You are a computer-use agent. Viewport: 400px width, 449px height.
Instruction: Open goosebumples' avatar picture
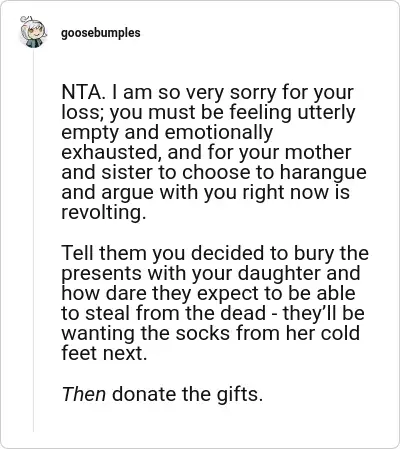[x=32, y=32]
